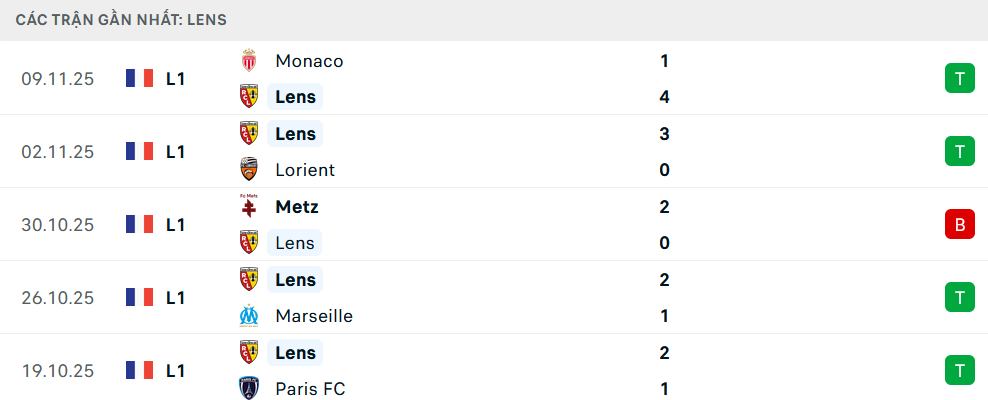Select the Metz team name
The image size is (988, 400).
tap(297, 207)
